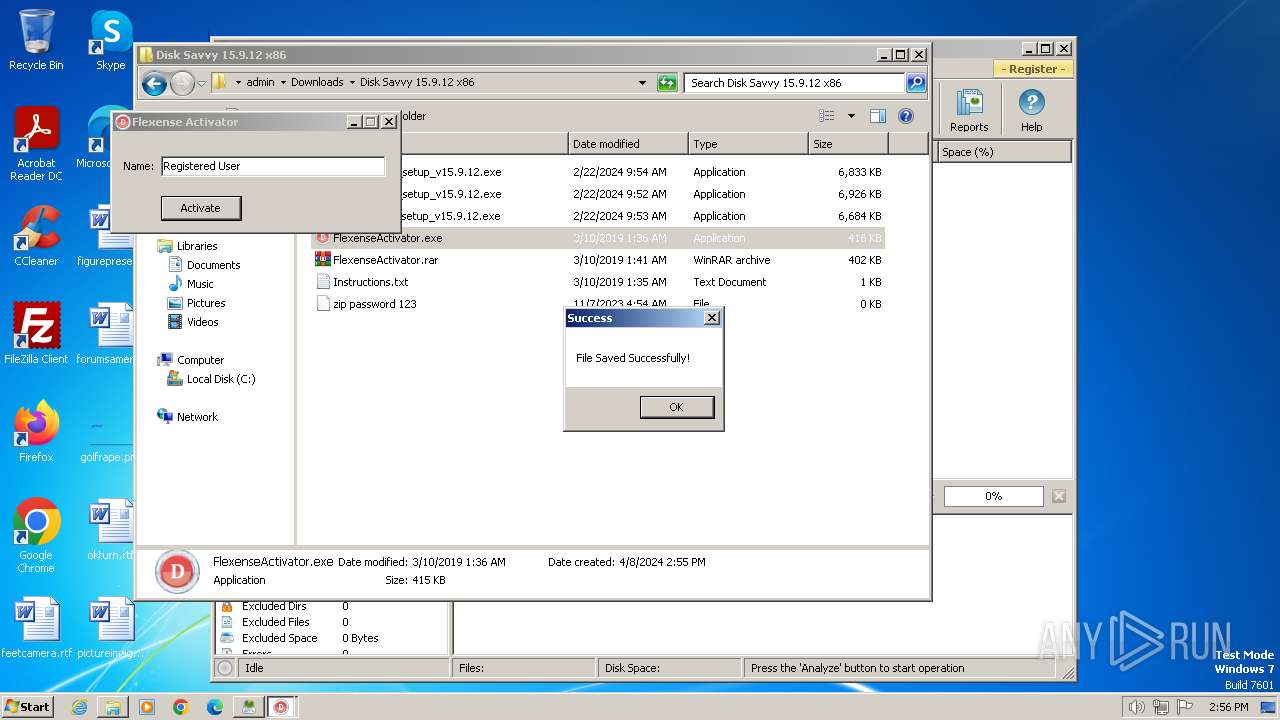Click admin breadcrumb in address bar
This screenshot has height=720, width=1280.
click(x=260, y=83)
